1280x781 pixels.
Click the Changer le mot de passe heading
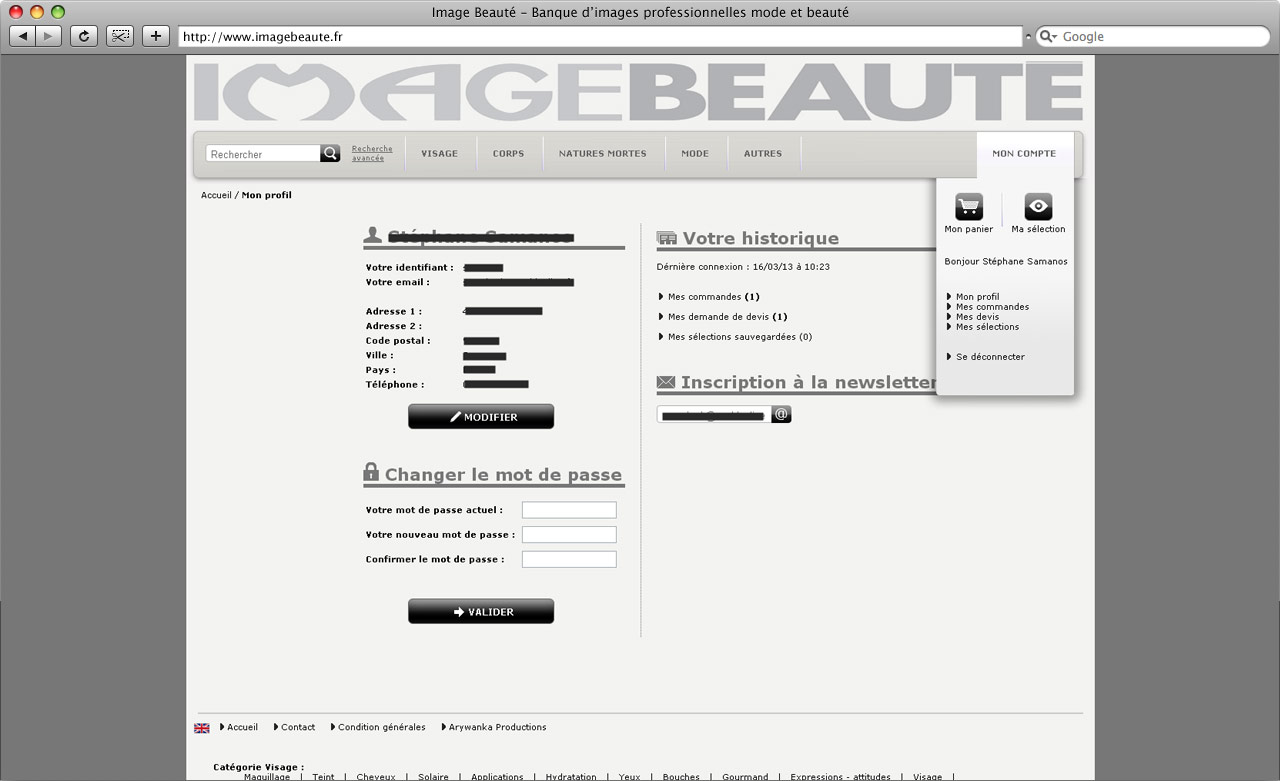503,475
